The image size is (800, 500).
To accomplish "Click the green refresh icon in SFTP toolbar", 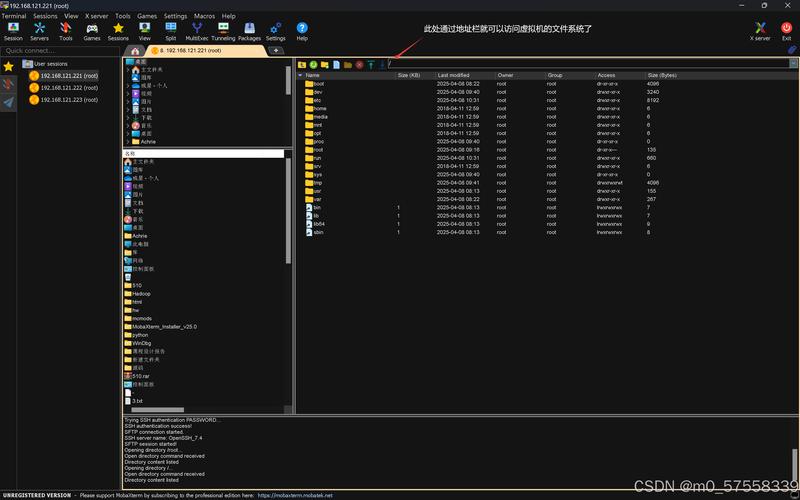I will click(x=314, y=64).
